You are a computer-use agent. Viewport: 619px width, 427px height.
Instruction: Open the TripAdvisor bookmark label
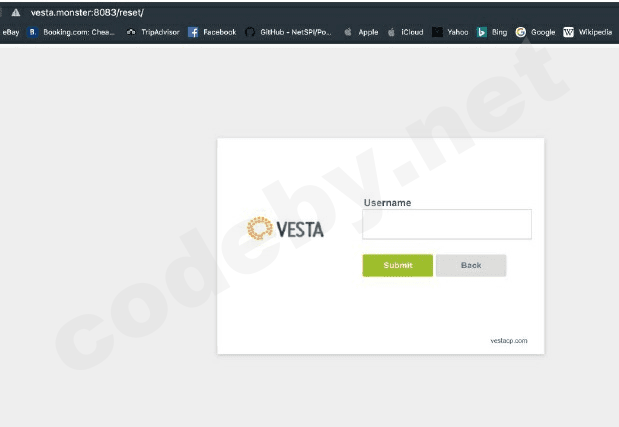160,32
